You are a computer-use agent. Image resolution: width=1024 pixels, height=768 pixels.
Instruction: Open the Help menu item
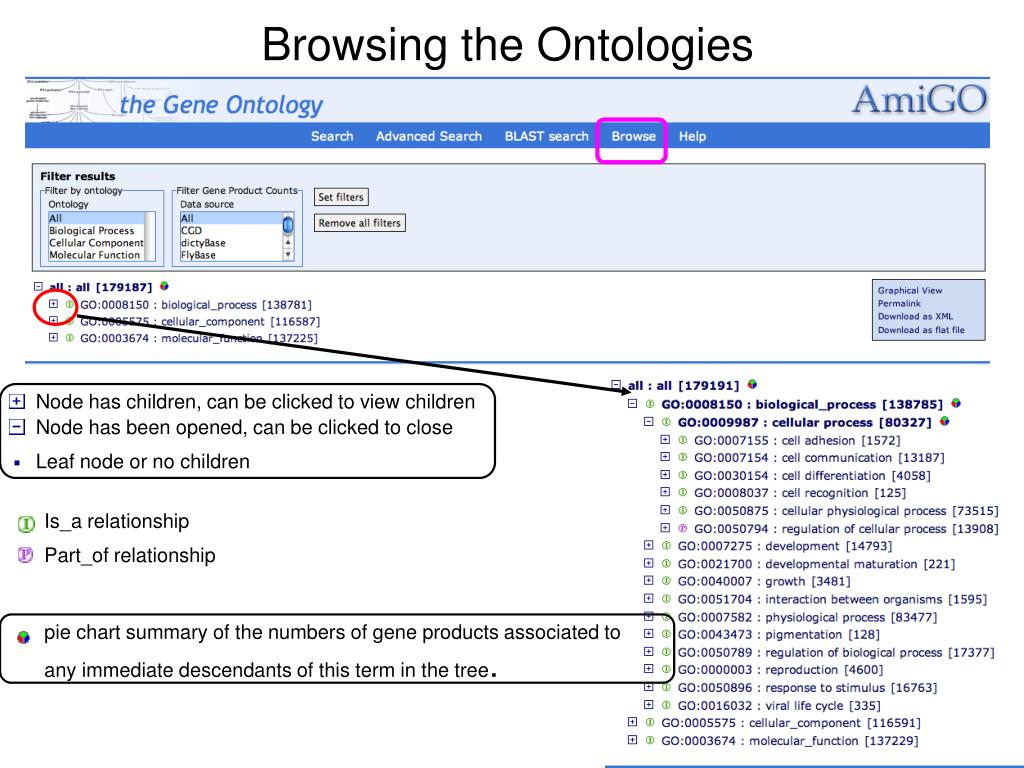[x=692, y=136]
